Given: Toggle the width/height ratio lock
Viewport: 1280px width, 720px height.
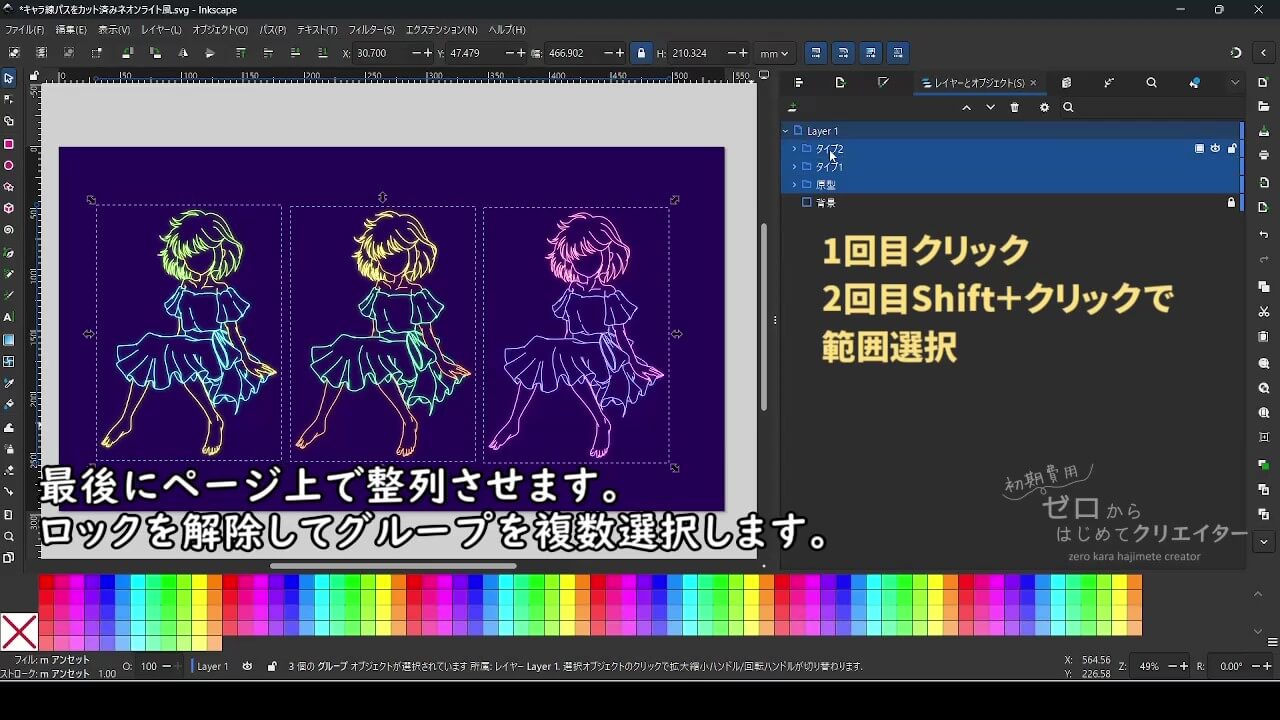Looking at the screenshot, I should pos(641,53).
